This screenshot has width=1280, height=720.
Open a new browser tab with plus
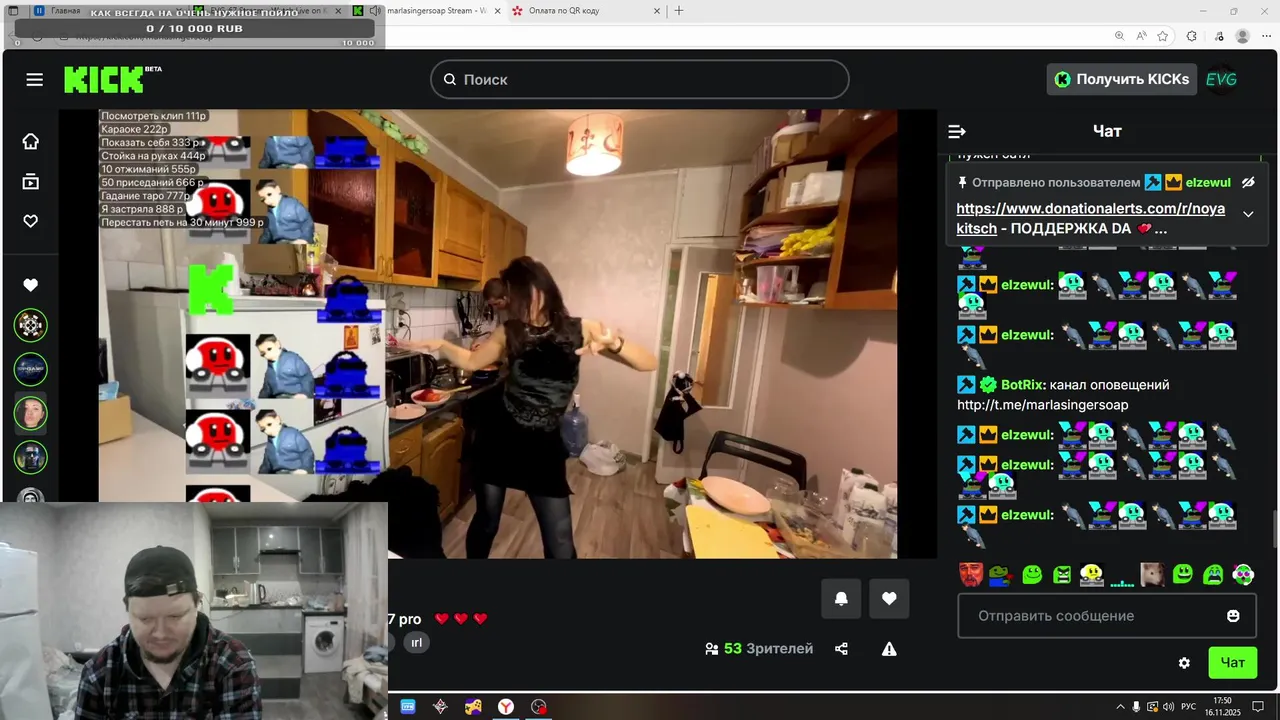(x=679, y=10)
